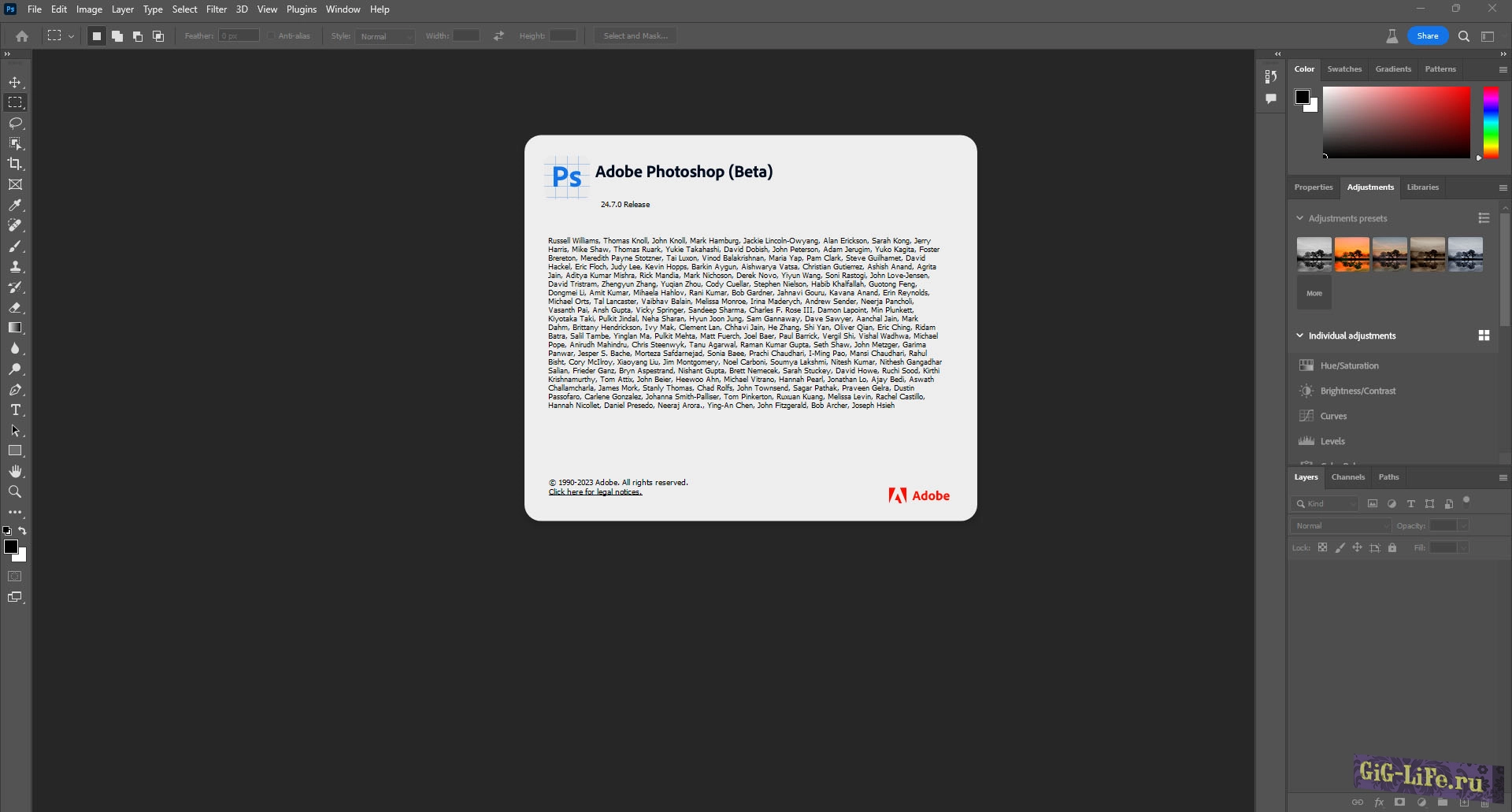Switch to the Swatches tab

coord(1344,69)
